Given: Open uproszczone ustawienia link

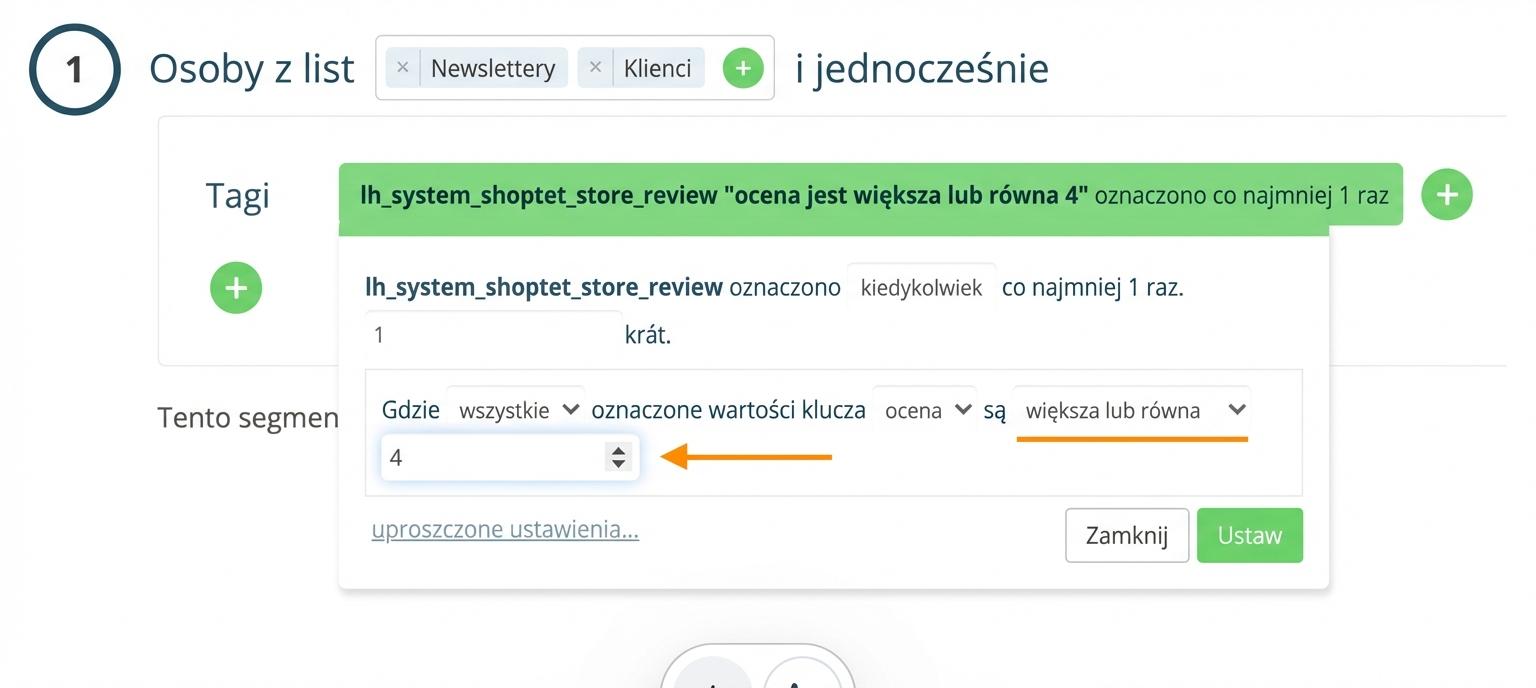Looking at the screenshot, I should pyautogui.click(x=505, y=529).
